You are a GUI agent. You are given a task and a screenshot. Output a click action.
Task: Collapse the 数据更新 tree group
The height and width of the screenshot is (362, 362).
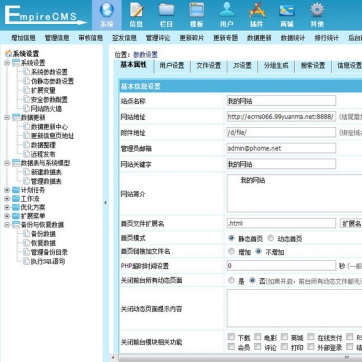7,117
